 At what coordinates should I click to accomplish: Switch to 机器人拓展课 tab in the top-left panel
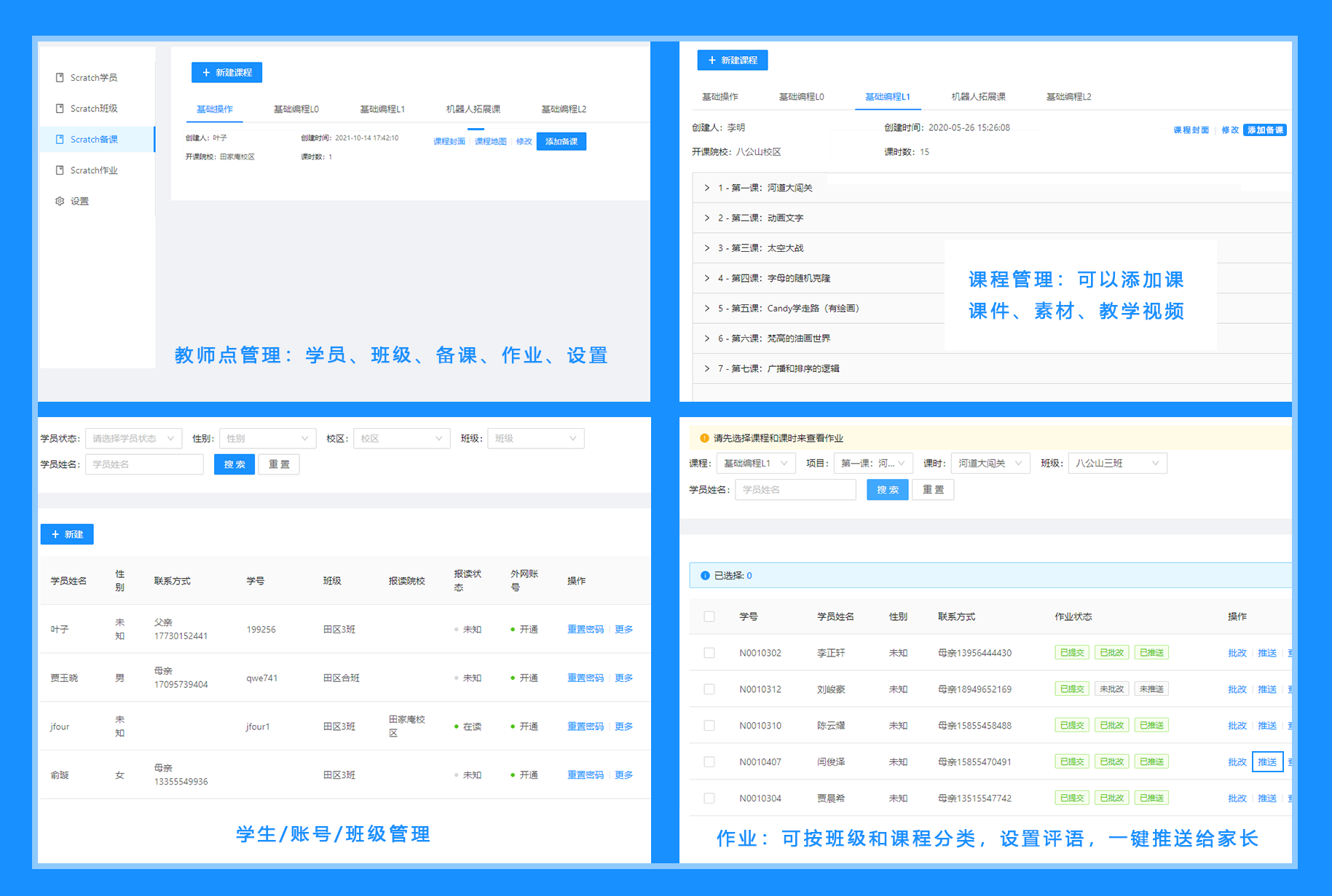click(473, 109)
